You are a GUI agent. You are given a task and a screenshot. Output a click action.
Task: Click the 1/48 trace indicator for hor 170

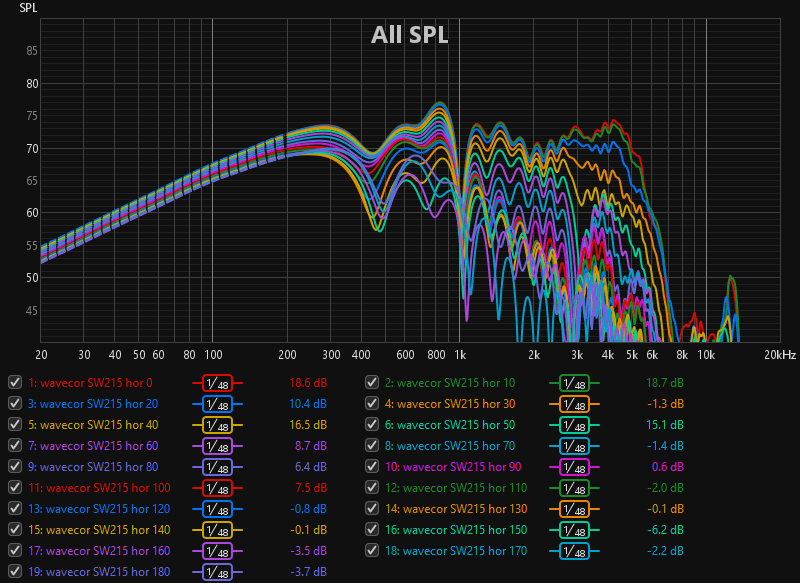pyautogui.click(x=574, y=551)
